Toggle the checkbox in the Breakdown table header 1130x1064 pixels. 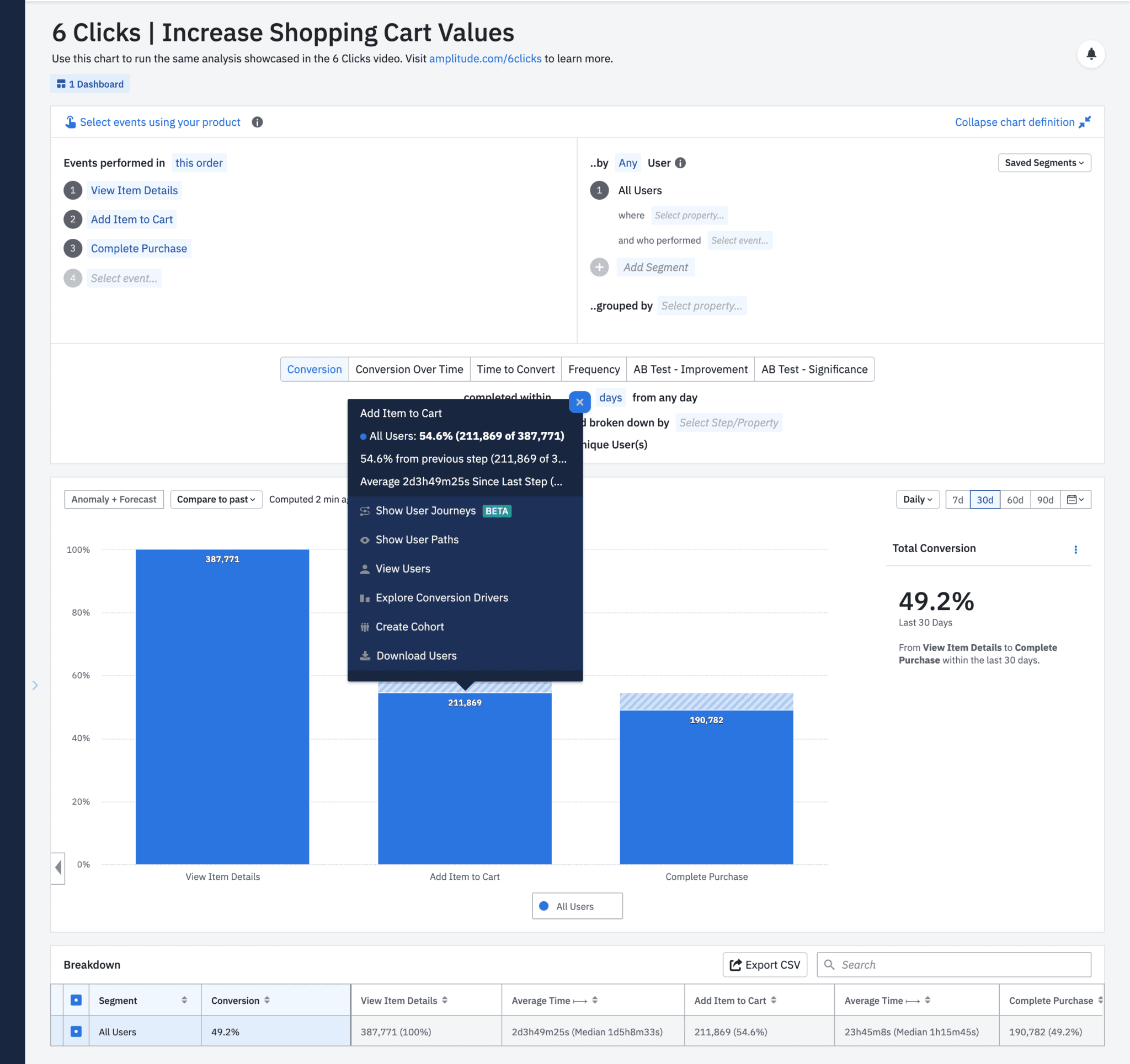coord(76,1000)
